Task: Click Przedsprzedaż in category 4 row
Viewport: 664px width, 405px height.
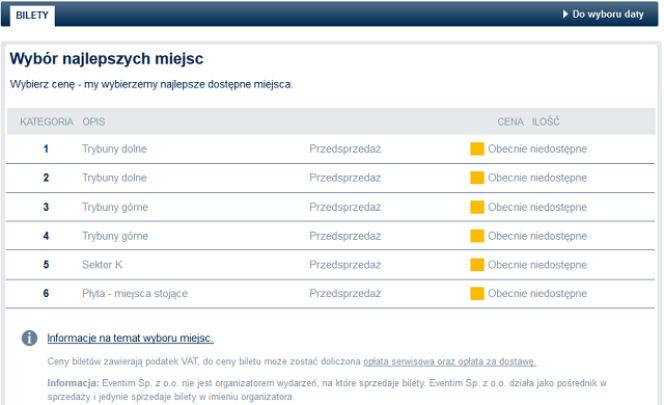Action: [x=345, y=236]
